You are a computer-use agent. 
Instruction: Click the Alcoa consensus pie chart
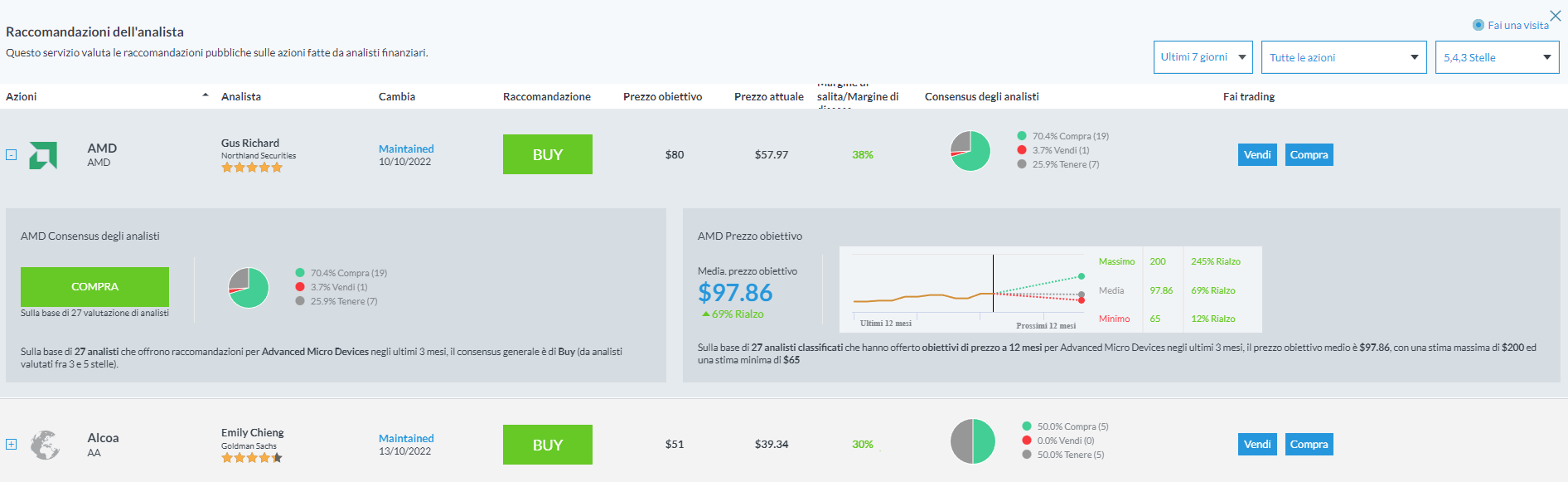pos(973,441)
